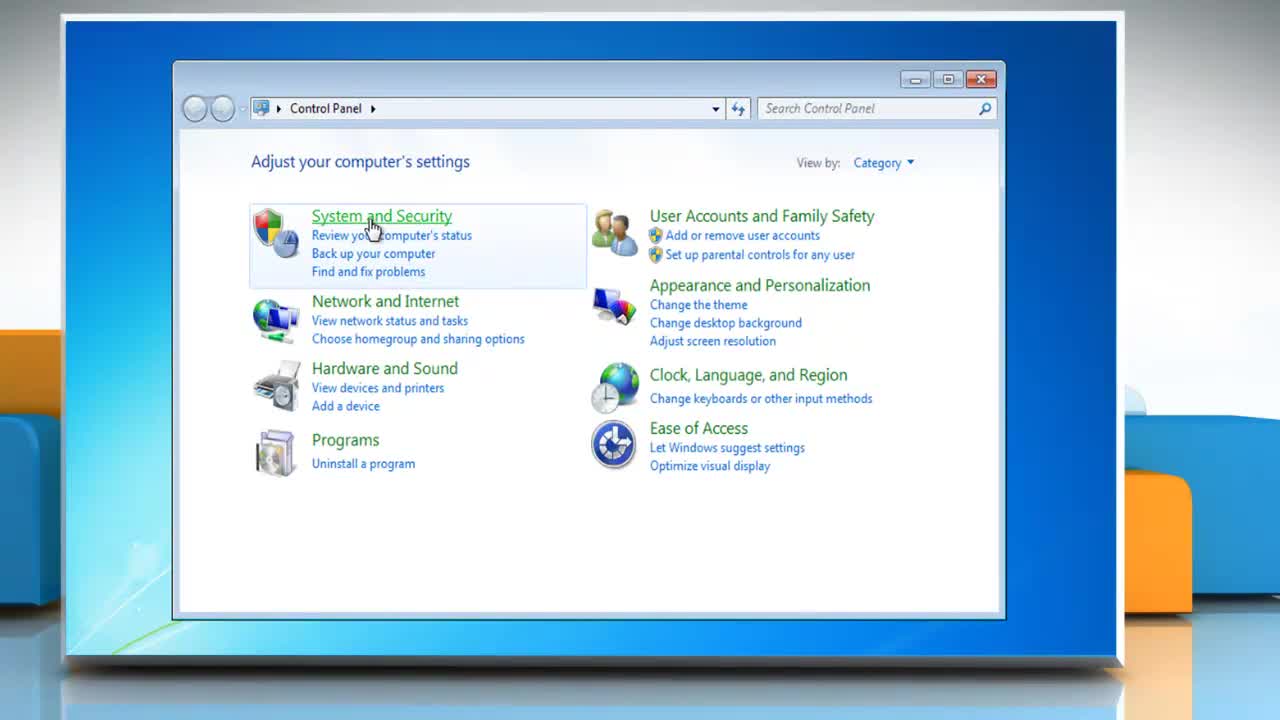Expand the arrow after Control Panel breadcrumb
Screen dimensions: 1280x720
(373, 108)
